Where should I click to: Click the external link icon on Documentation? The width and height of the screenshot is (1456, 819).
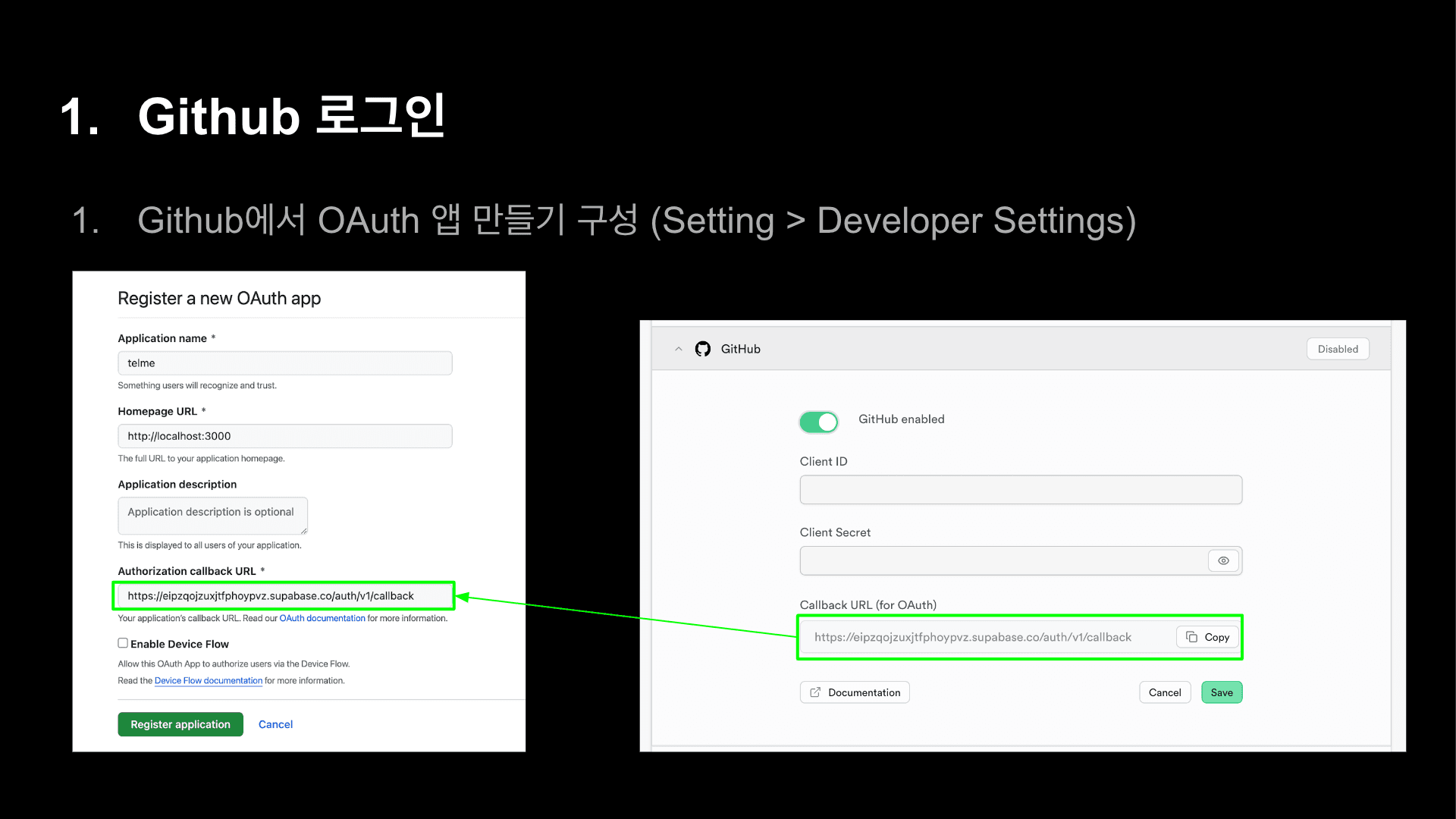(815, 692)
